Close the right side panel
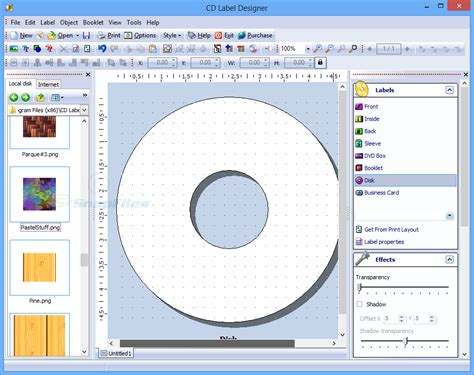 (466, 74)
